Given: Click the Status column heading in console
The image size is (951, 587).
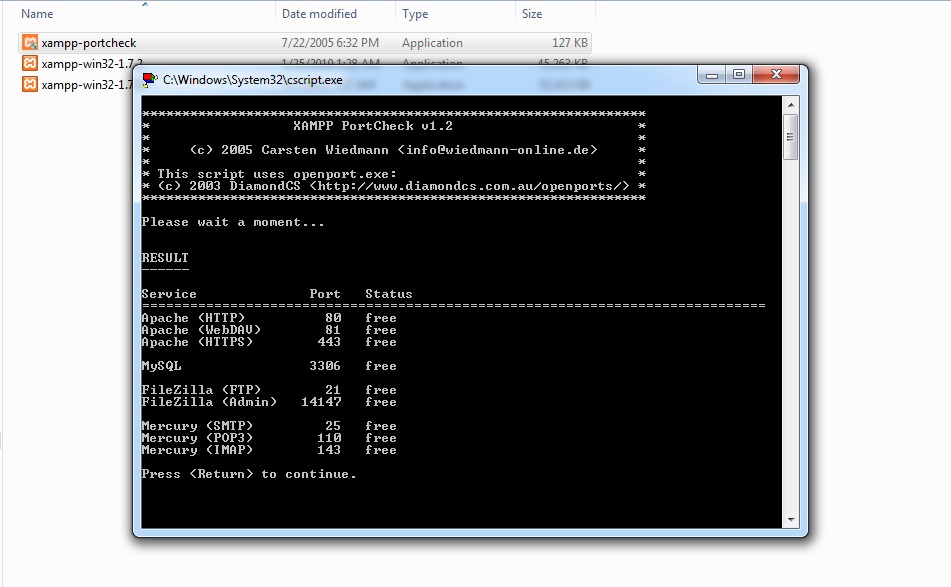Looking at the screenshot, I should click(x=389, y=294).
